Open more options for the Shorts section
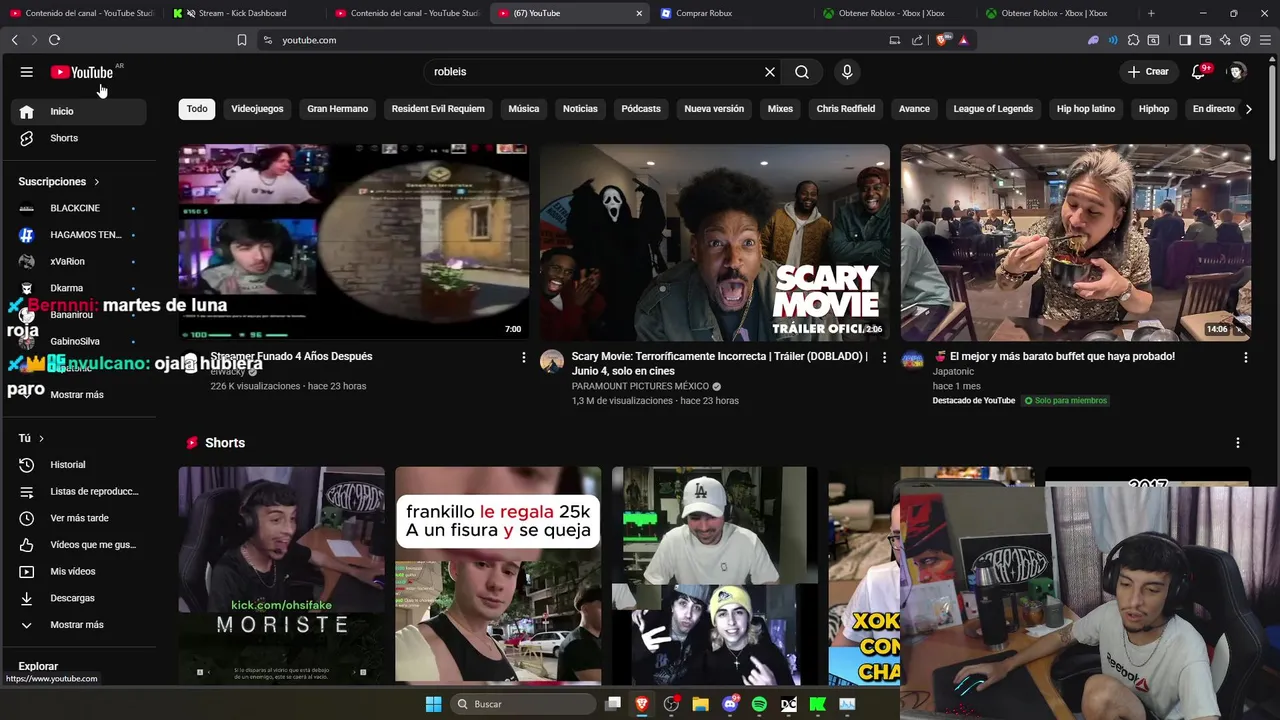The height and width of the screenshot is (720, 1280). 1238,443
